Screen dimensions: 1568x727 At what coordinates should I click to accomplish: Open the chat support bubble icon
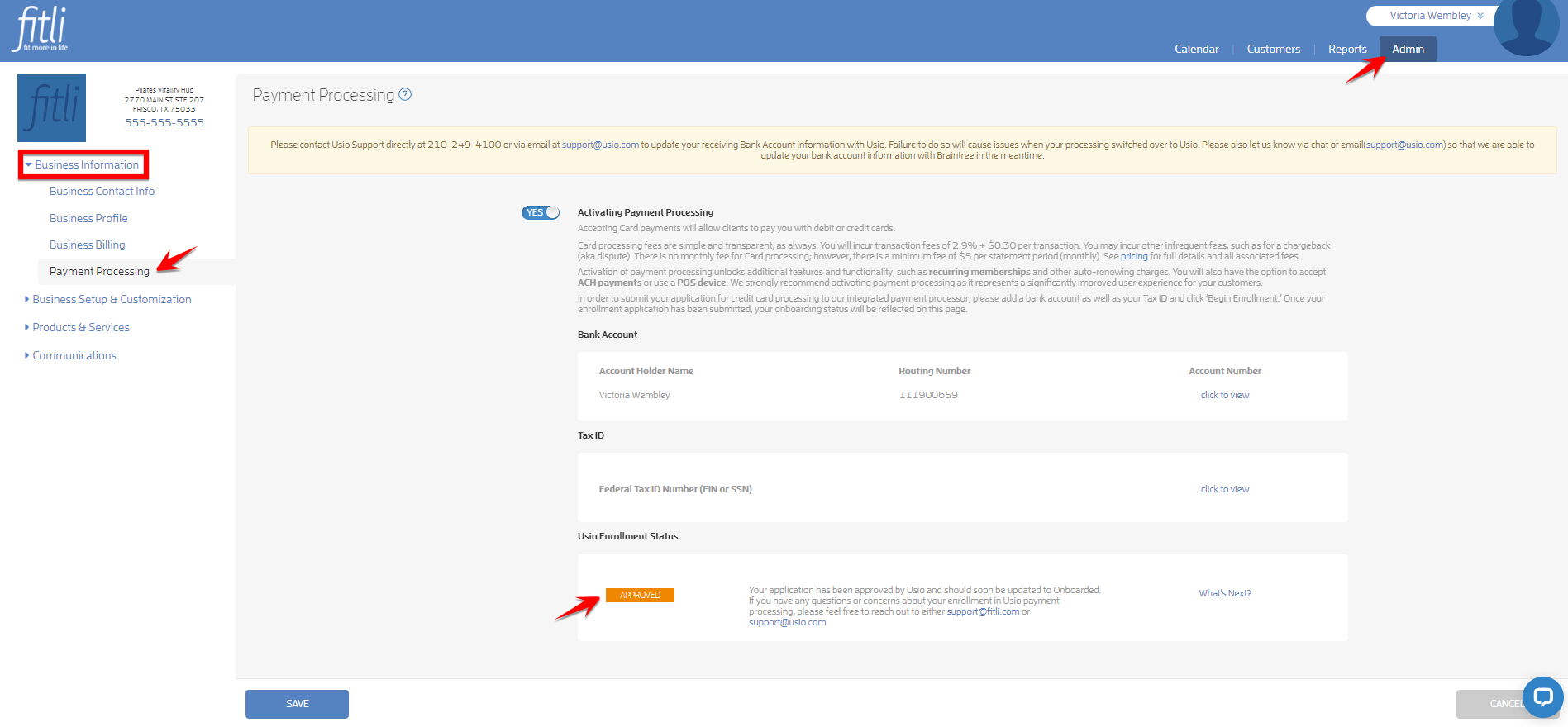click(1542, 697)
